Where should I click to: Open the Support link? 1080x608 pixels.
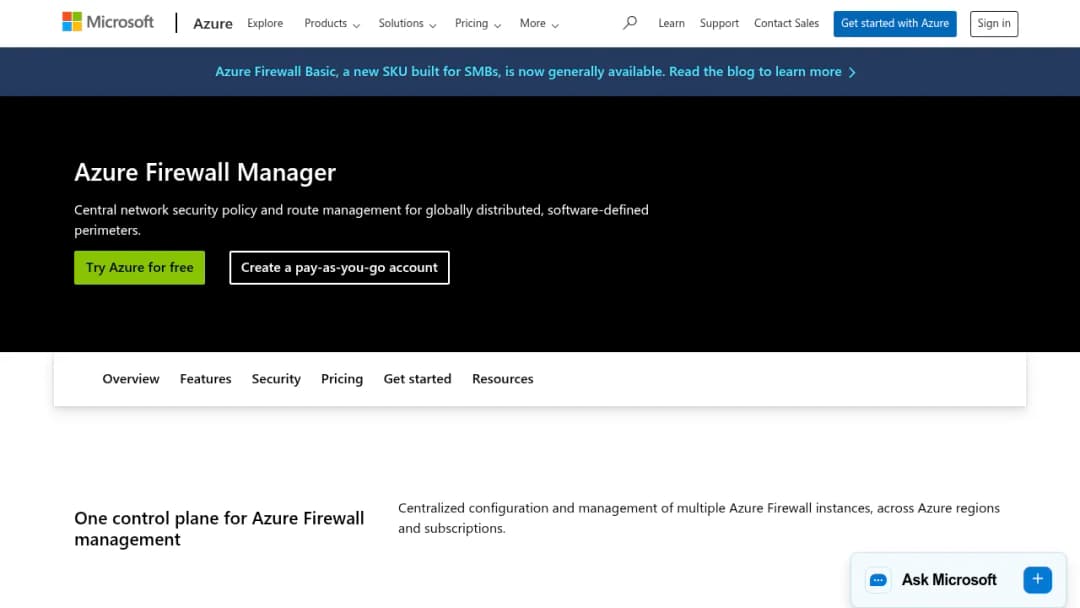point(719,23)
